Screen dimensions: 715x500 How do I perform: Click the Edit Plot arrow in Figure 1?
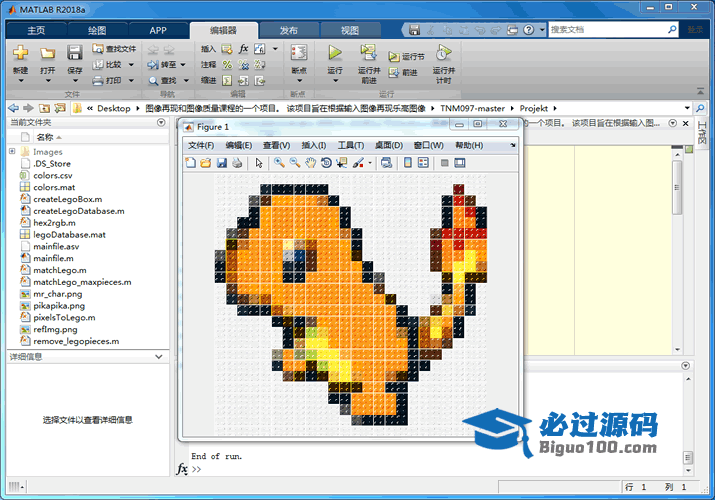[259, 163]
